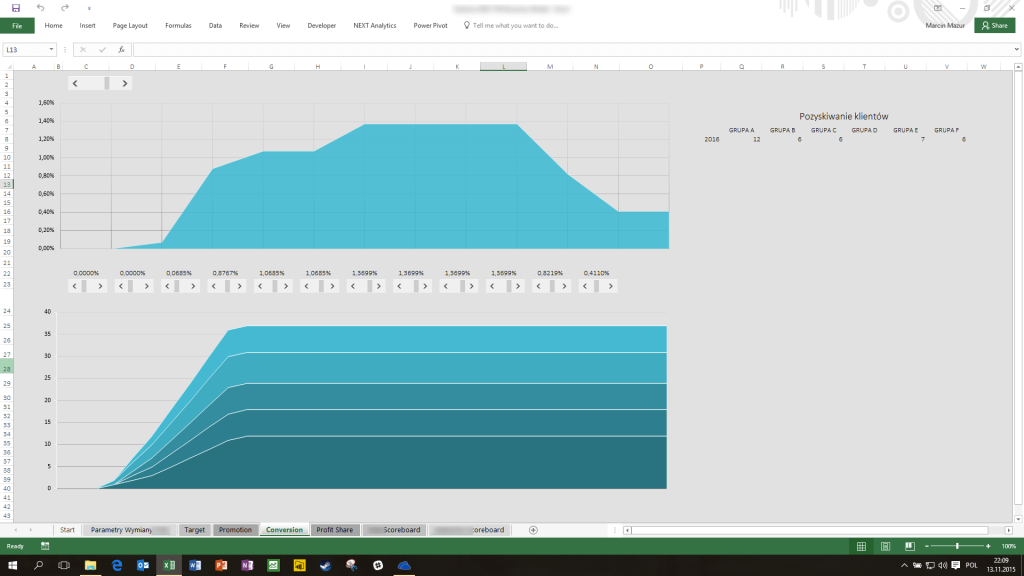
Task: Switch to Page Layout view in status bar
Action: click(886, 546)
